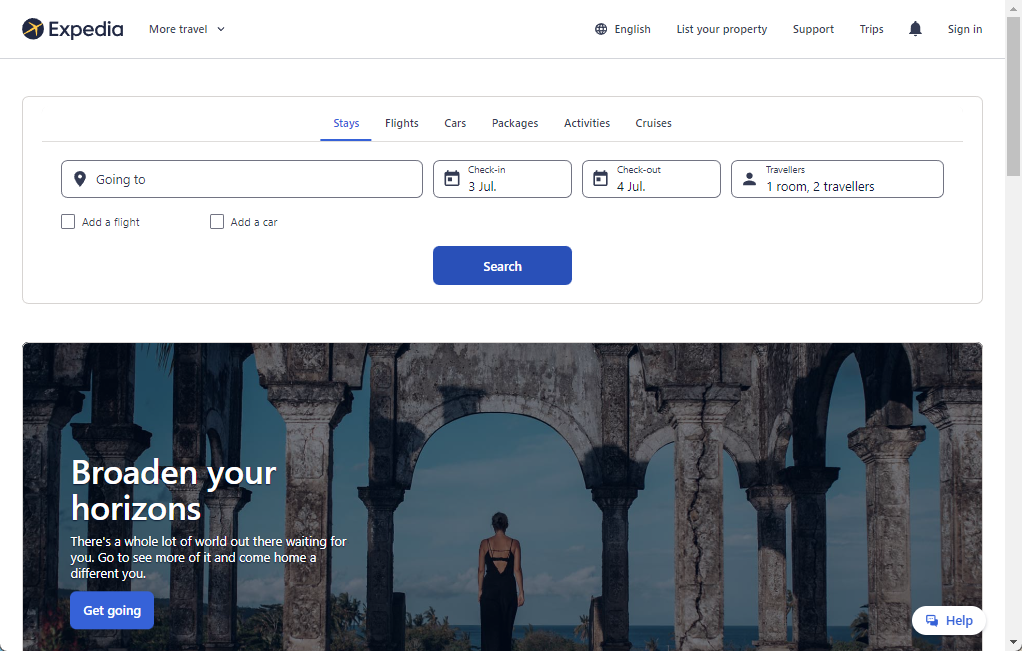Open the Sign in link

click(x=965, y=29)
